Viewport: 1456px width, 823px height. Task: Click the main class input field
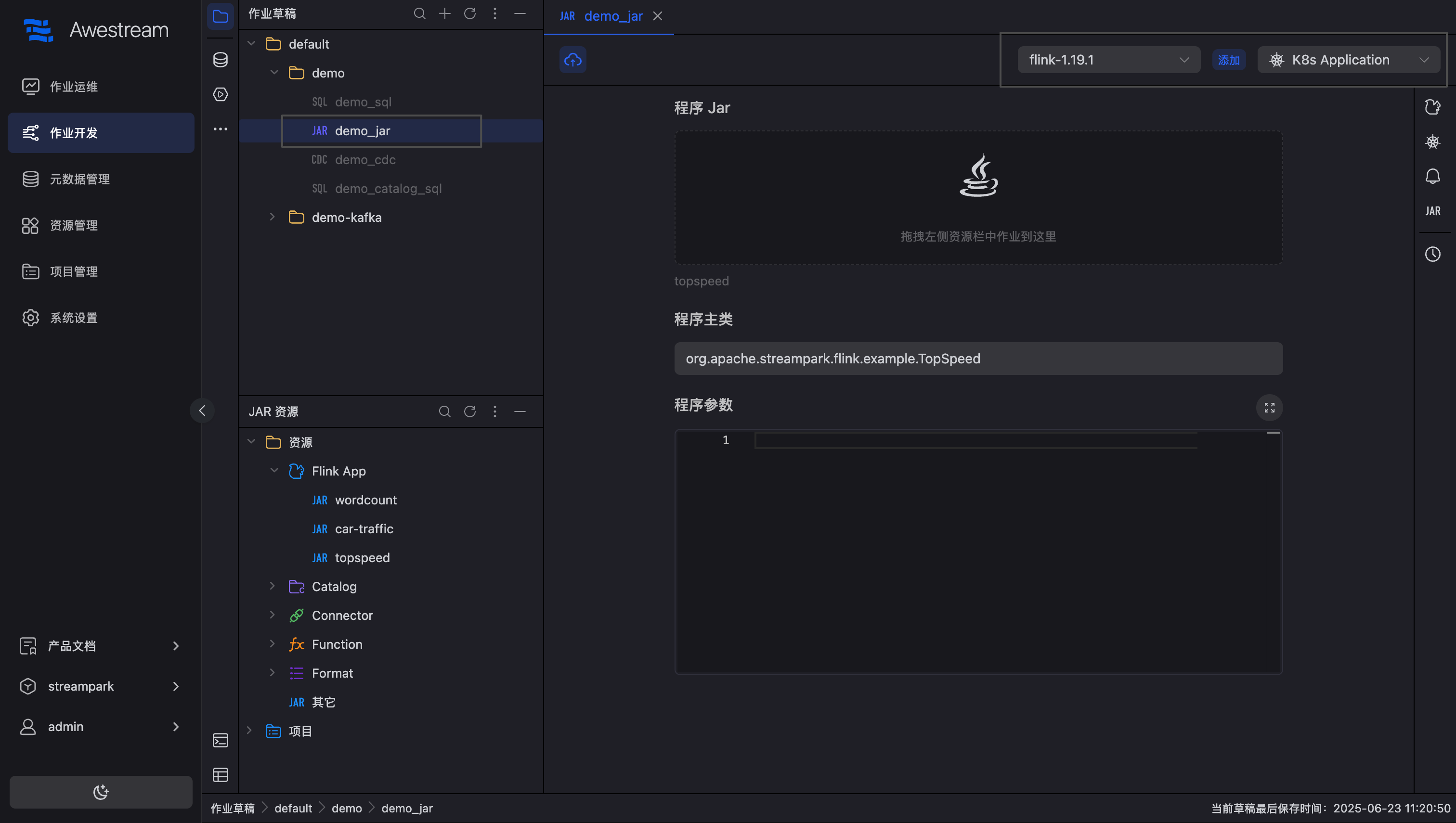[977, 359]
